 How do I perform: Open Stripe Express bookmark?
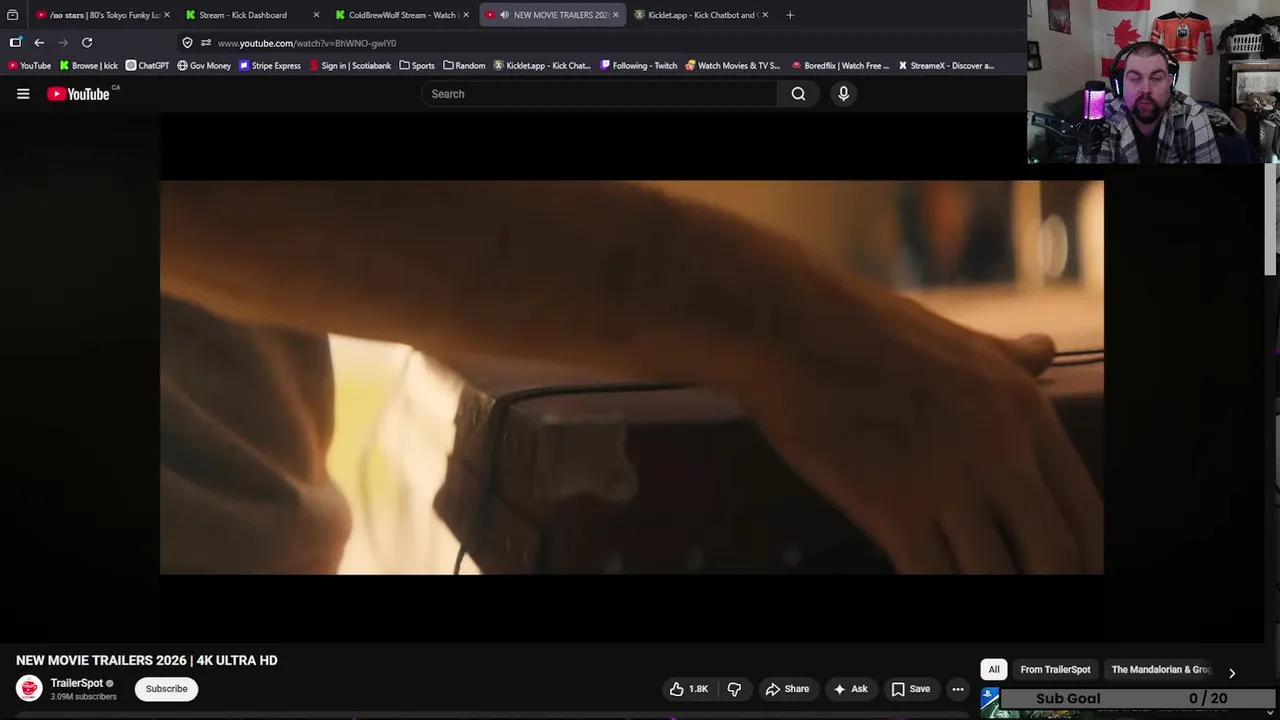tap(270, 66)
